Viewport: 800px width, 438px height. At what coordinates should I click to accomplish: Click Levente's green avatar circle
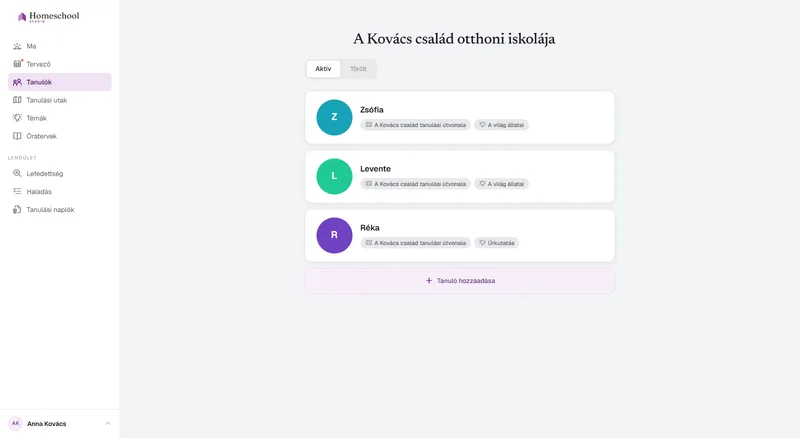pyautogui.click(x=334, y=176)
